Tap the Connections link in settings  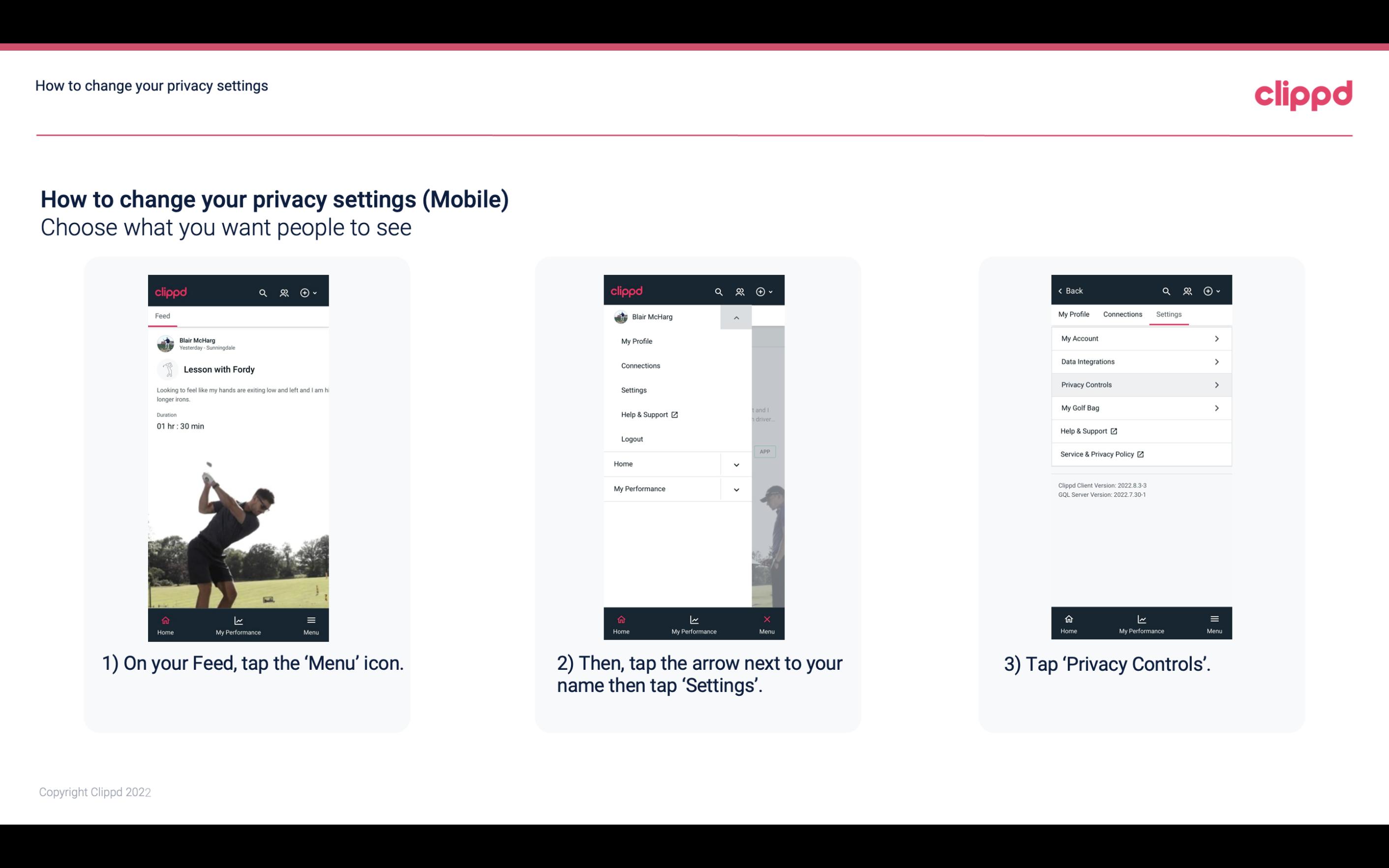pos(1121,314)
